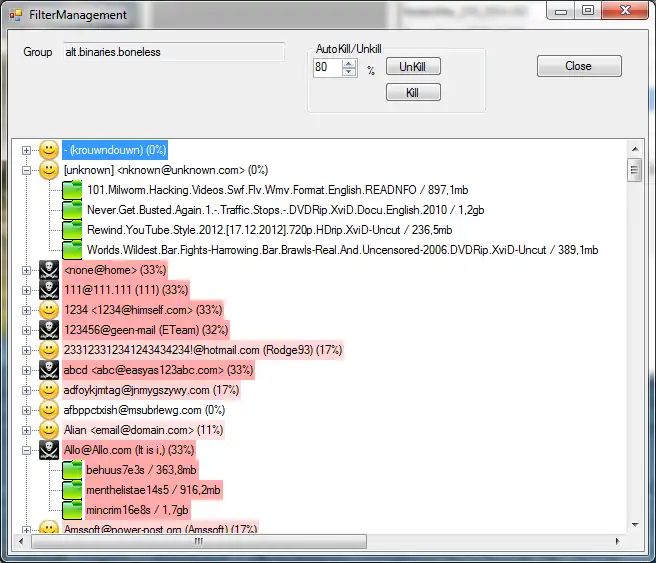Select the 101.Milworm.Hacking.Videos 897,1mb entry
The width and height of the screenshot is (656, 563).
pos(277,190)
